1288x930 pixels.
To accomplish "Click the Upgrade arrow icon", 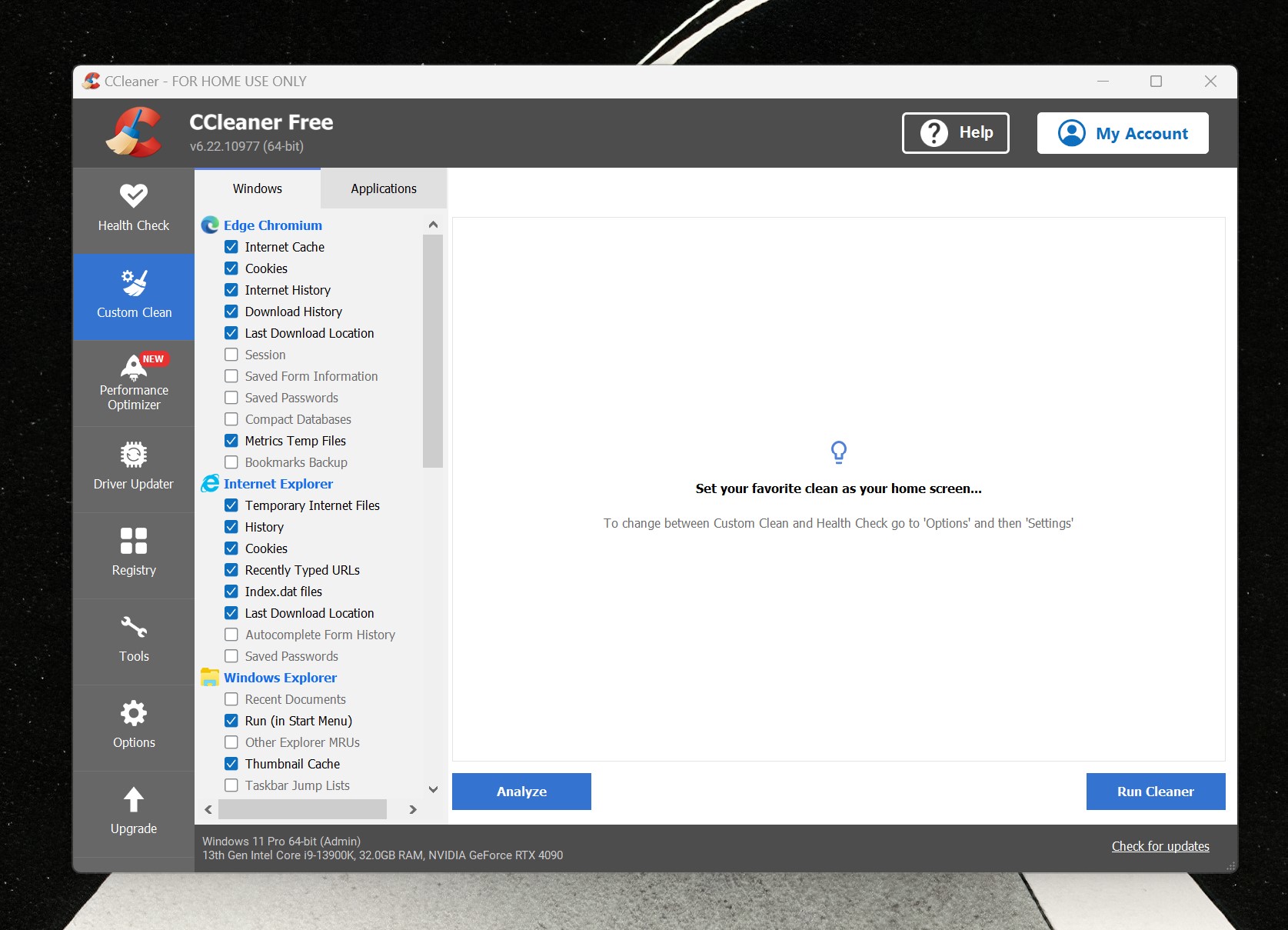I will tap(134, 799).
